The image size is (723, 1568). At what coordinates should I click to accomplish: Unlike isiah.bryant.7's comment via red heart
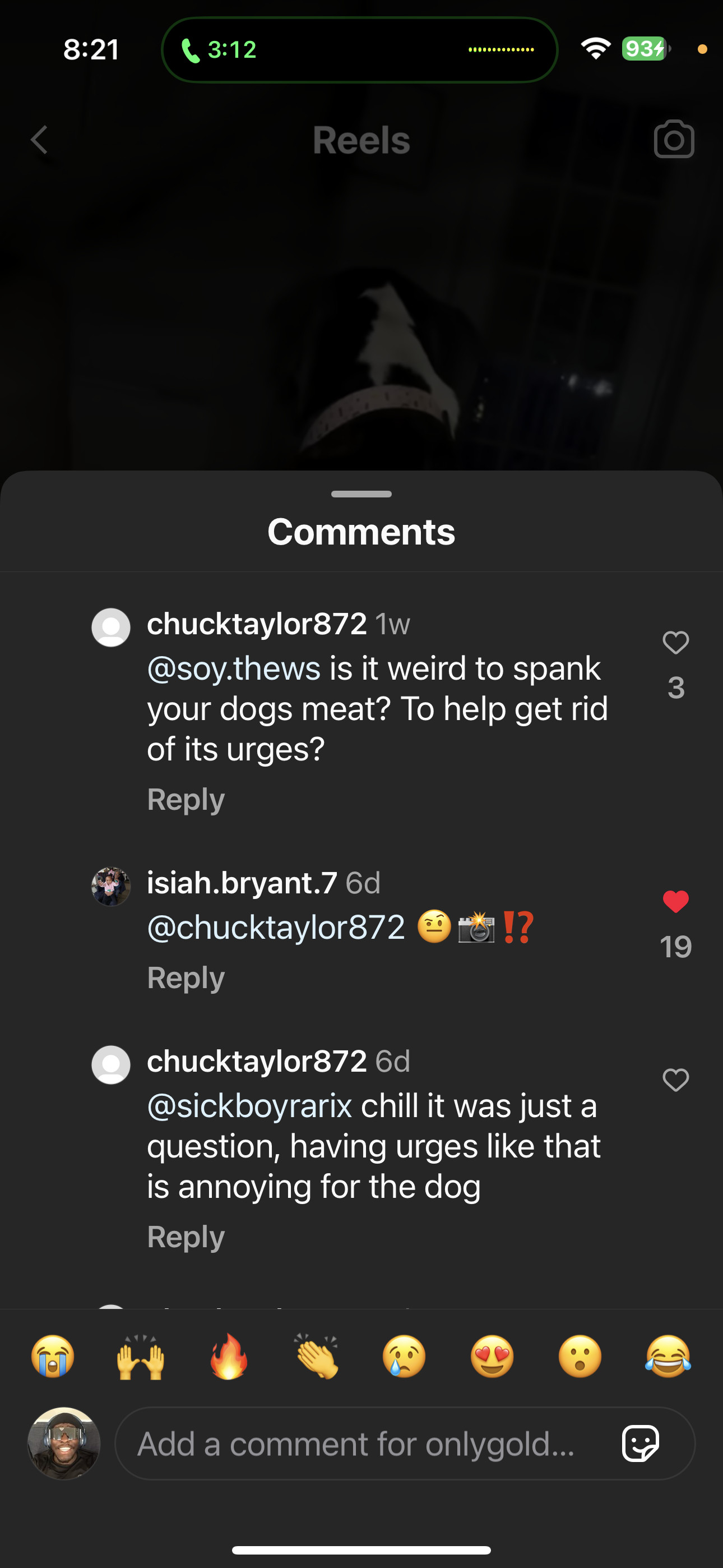point(675,902)
